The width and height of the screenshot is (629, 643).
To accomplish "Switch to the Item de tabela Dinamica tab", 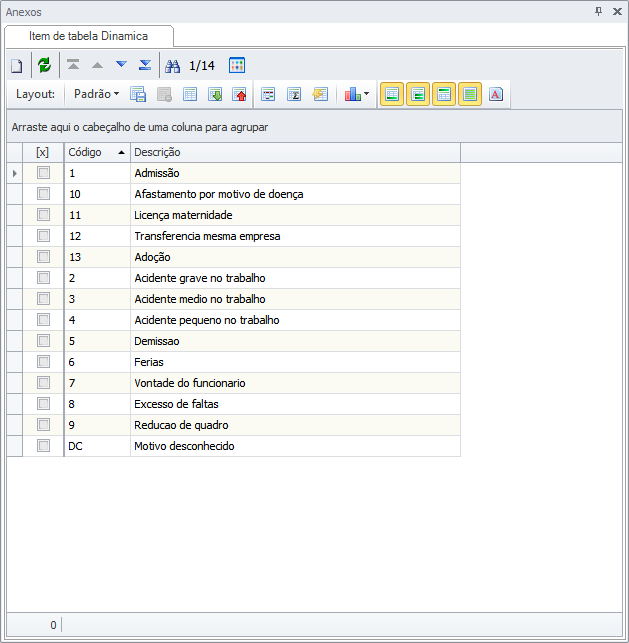I will coord(89,36).
